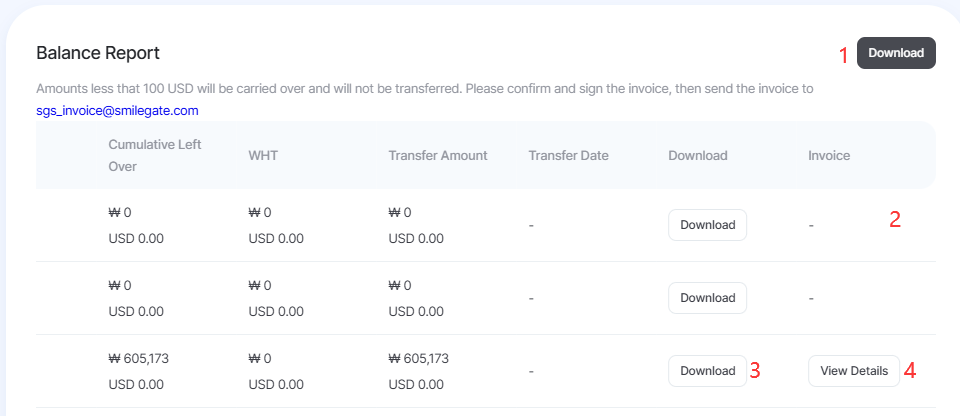The width and height of the screenshot is (960, 416).
Task: Download the first row's balance report
Action: (x=707, y=225)
